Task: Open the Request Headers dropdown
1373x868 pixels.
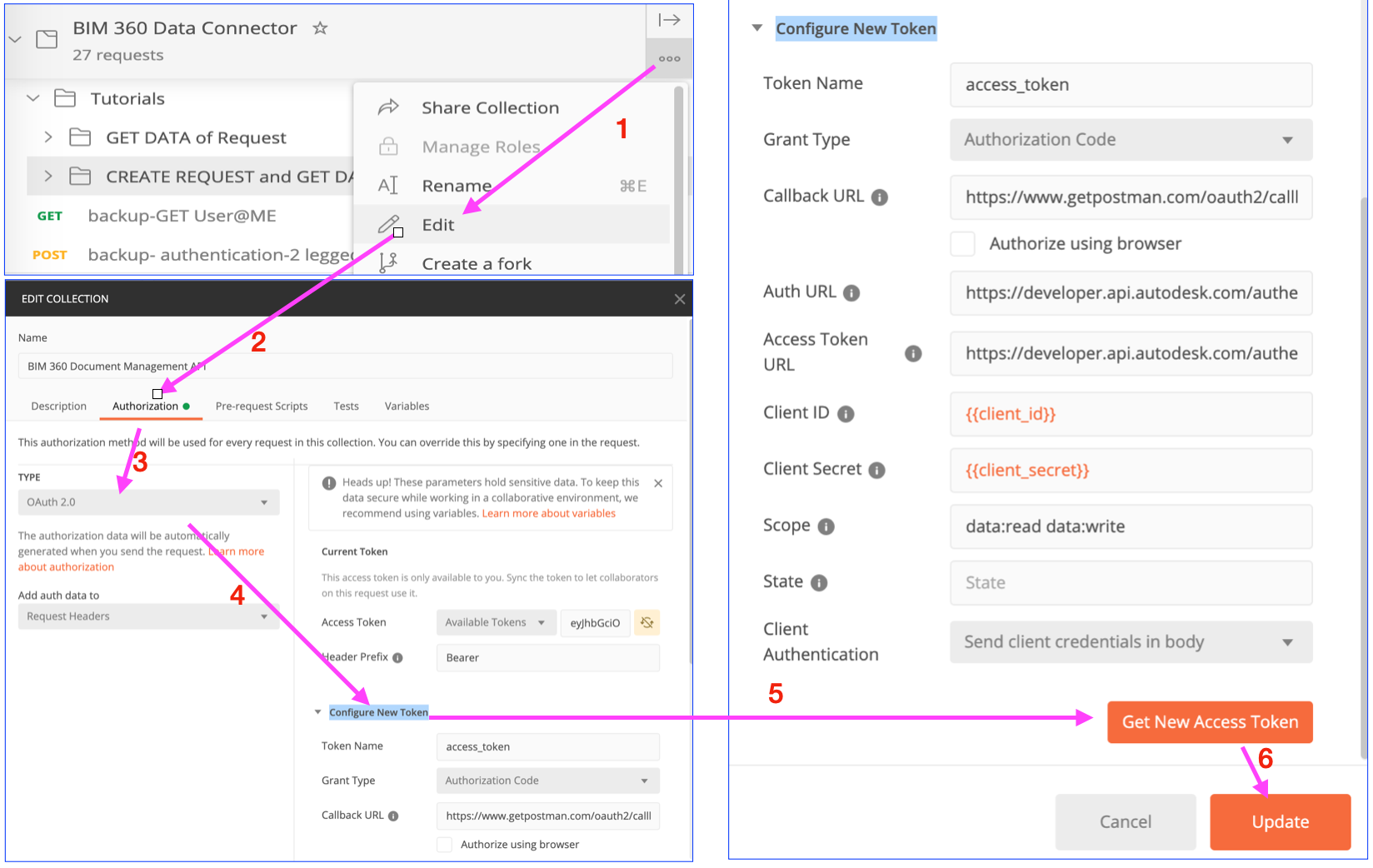Action: point(148,616)
